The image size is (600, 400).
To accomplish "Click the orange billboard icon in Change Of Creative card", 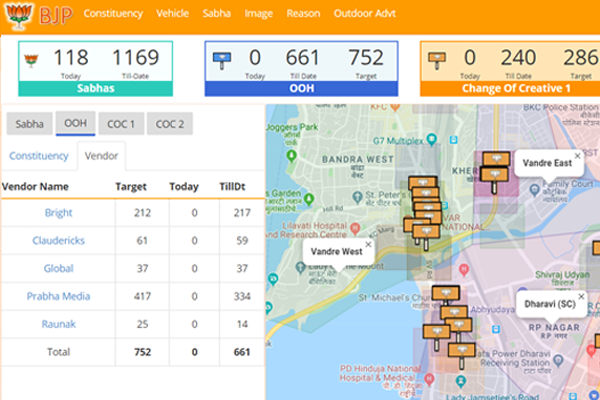I will click(437, 61).
